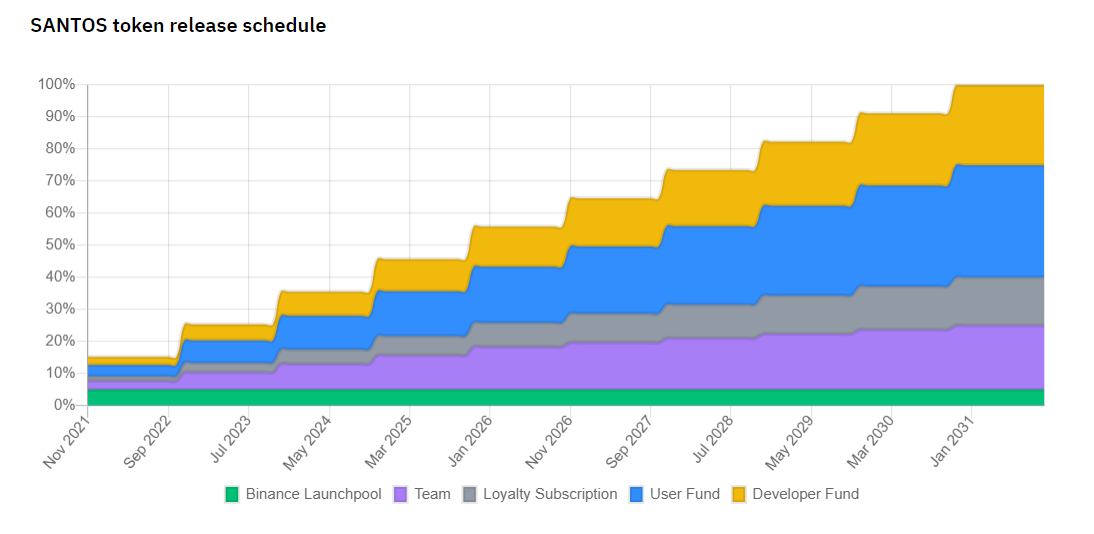Click the purple Team legend swatch
Viewport: 1094px width, 534px height.
(401, 494)
